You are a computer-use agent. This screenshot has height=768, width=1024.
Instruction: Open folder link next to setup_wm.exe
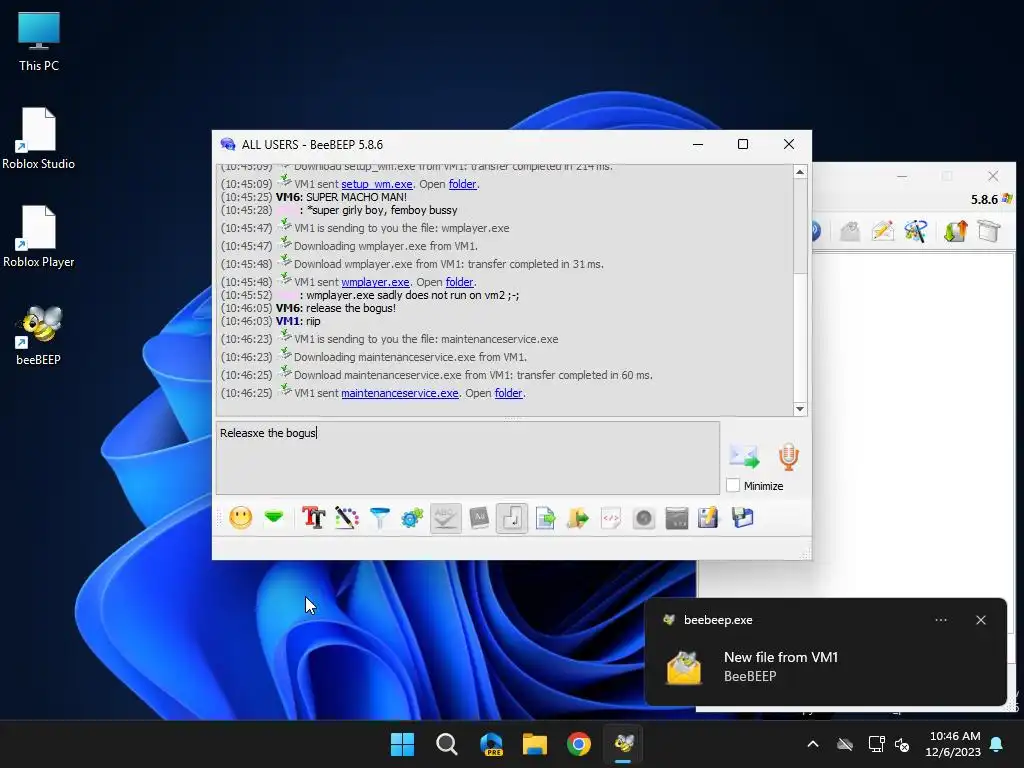point(462,184)
